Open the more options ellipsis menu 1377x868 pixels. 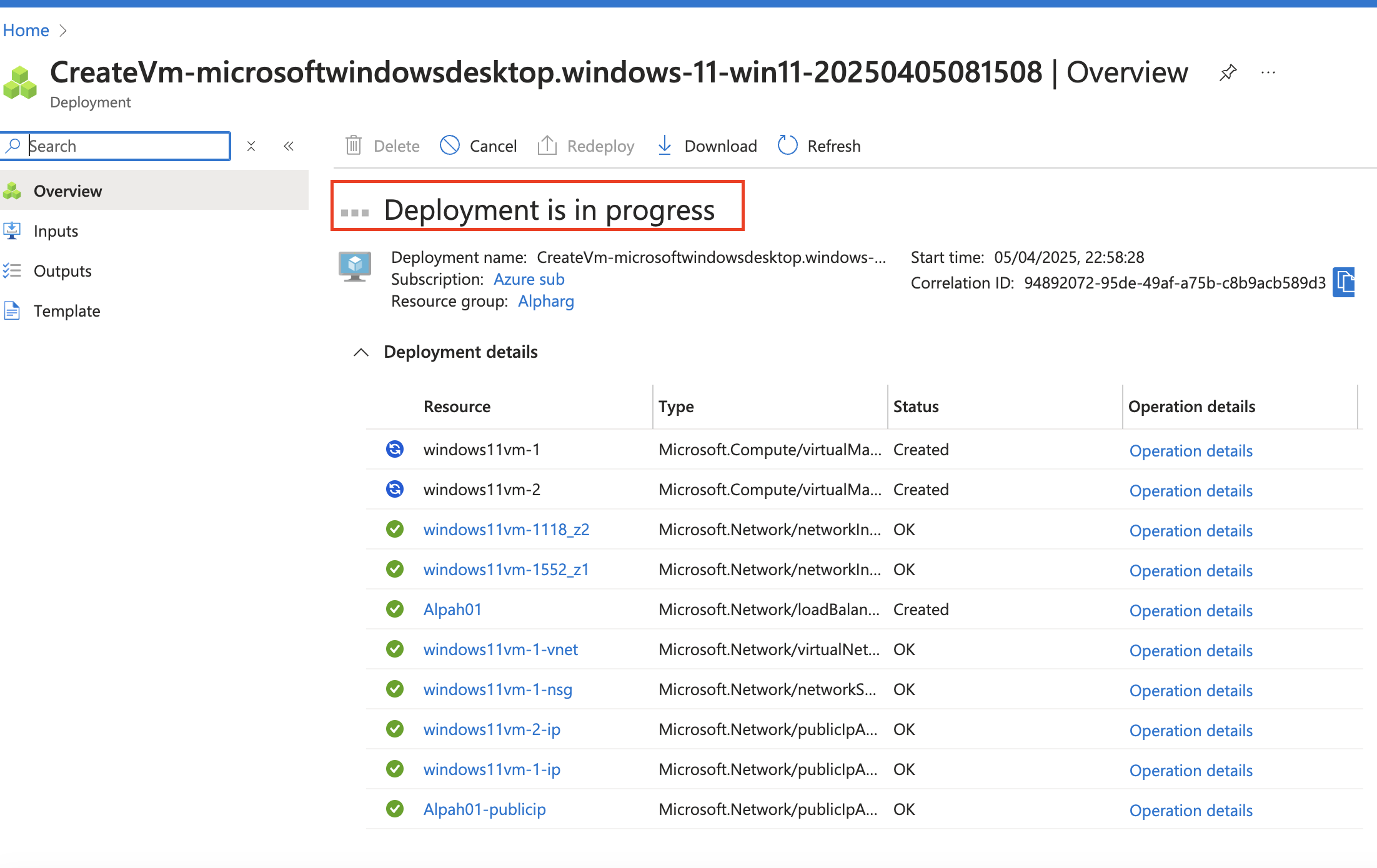[1268, 72]
